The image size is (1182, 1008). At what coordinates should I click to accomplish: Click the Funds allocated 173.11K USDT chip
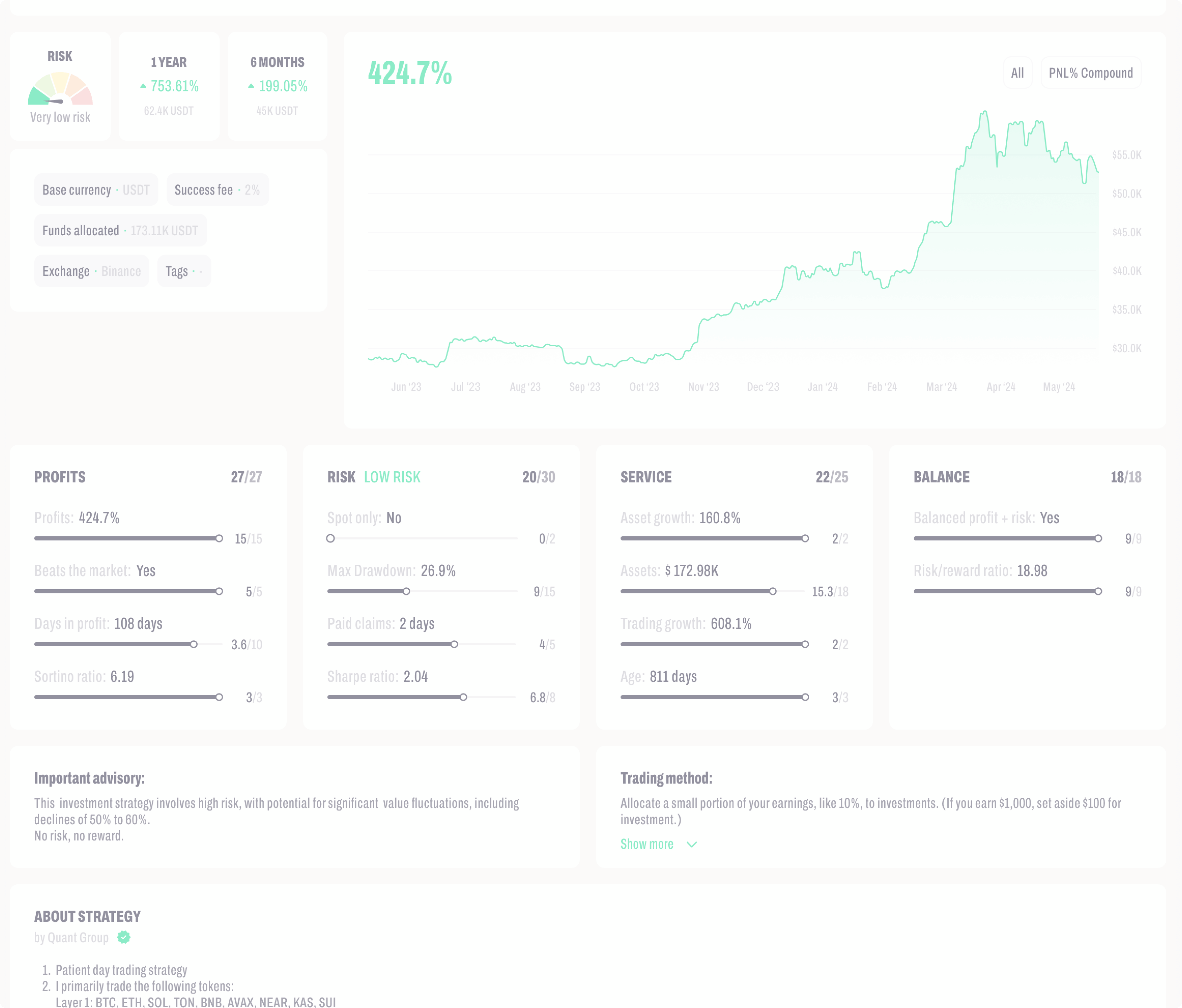pos(120,230)
